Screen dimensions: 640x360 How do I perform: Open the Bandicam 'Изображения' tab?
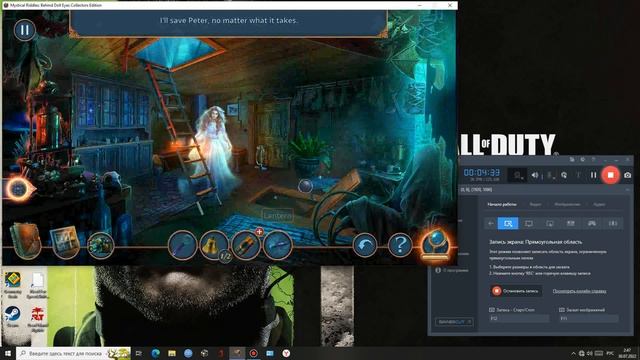(x=567, y=204)
